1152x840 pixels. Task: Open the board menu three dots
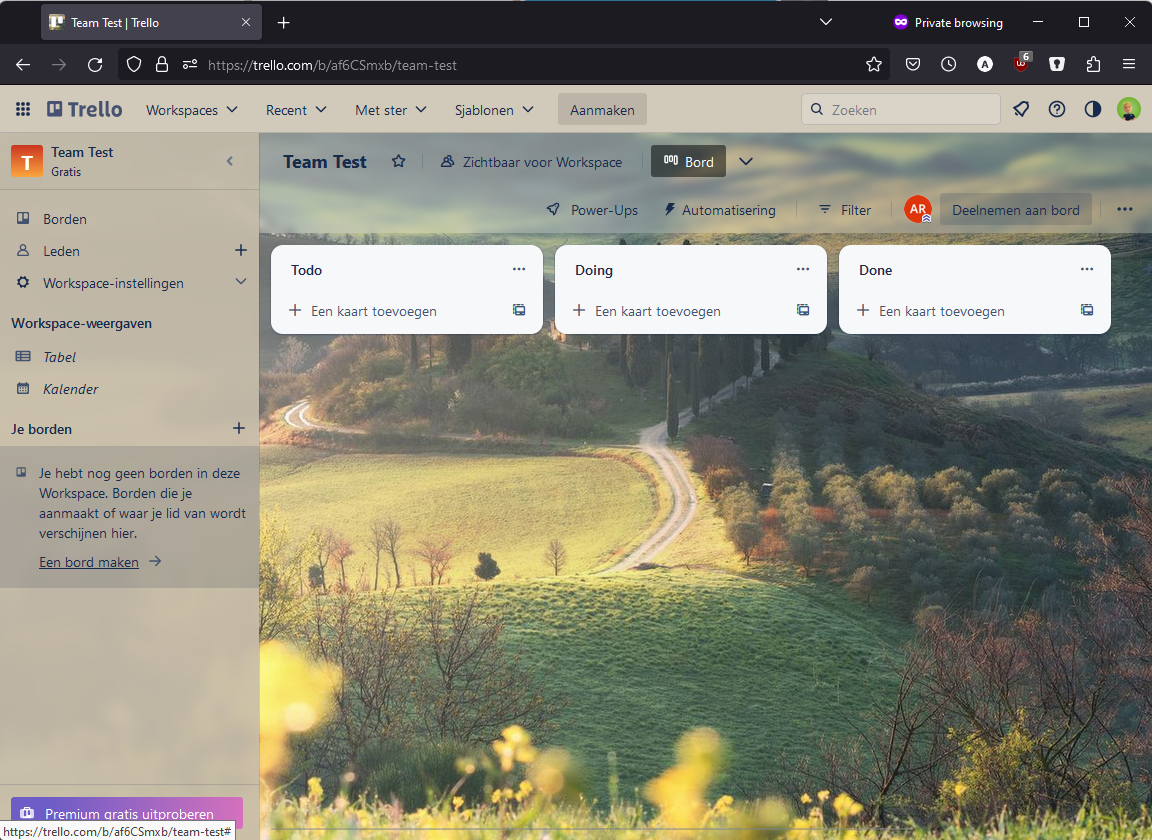(1125, 210)
